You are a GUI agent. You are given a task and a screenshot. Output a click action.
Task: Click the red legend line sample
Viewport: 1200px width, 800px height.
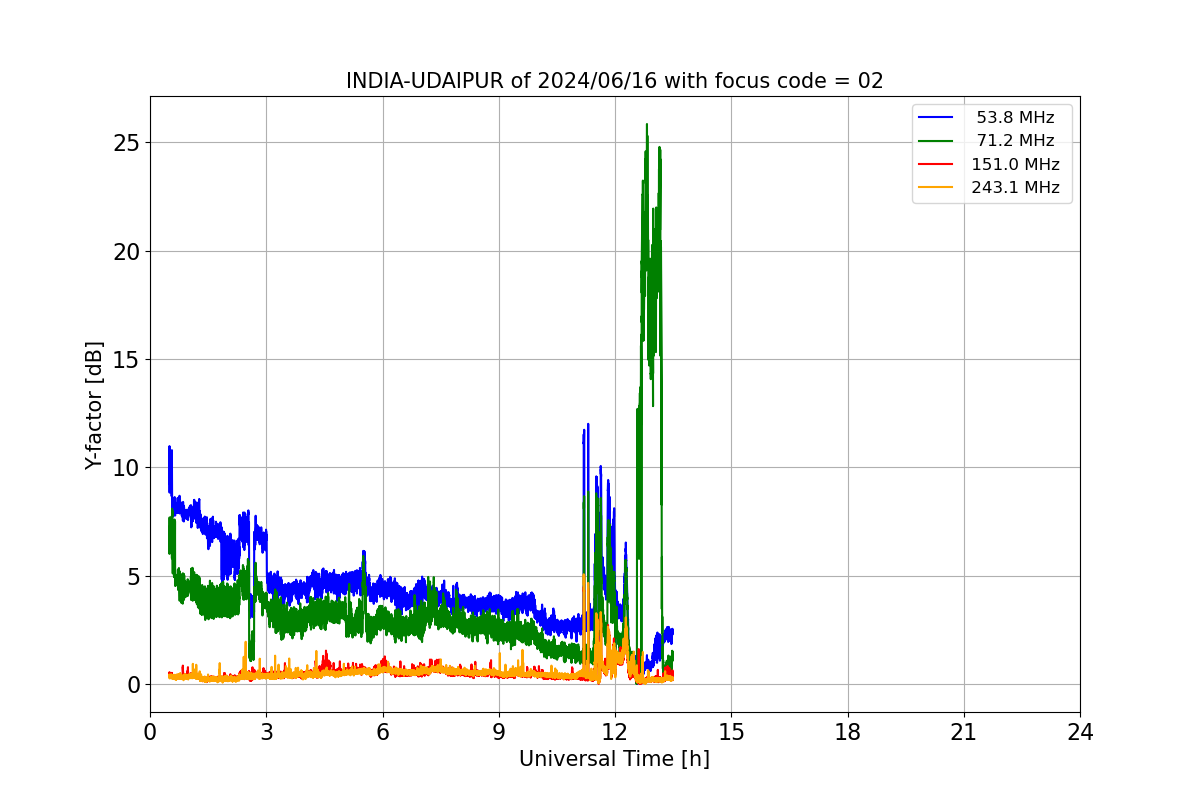point(936,165)
